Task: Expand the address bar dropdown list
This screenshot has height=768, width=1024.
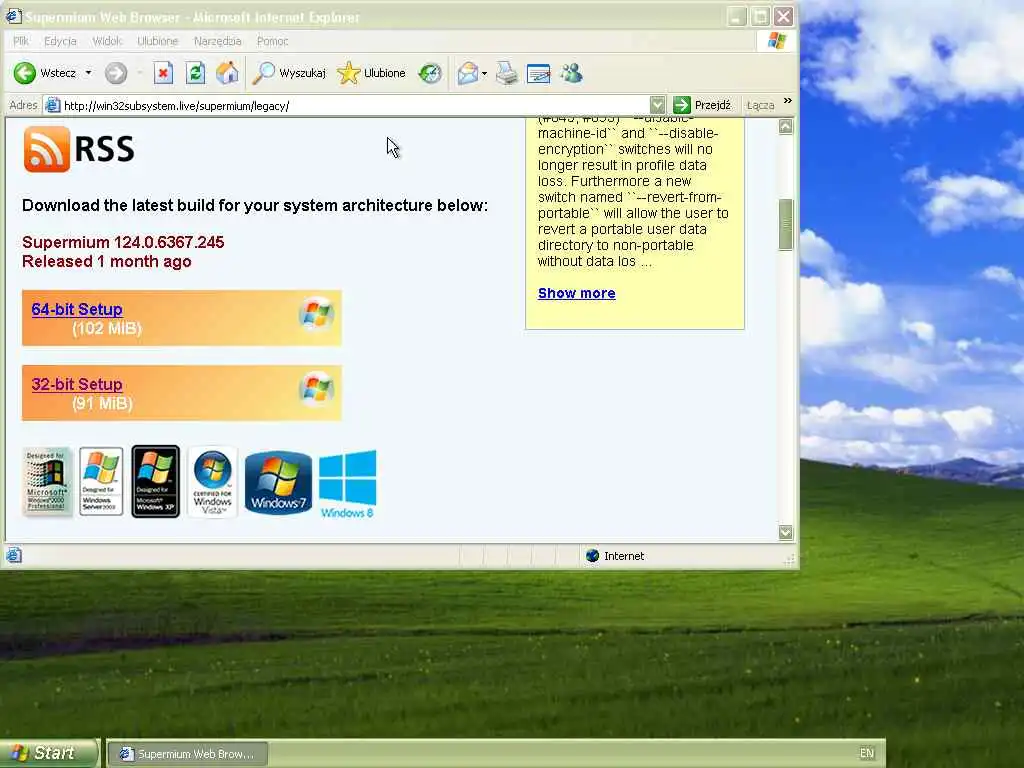Action: [x=658, y=105]
